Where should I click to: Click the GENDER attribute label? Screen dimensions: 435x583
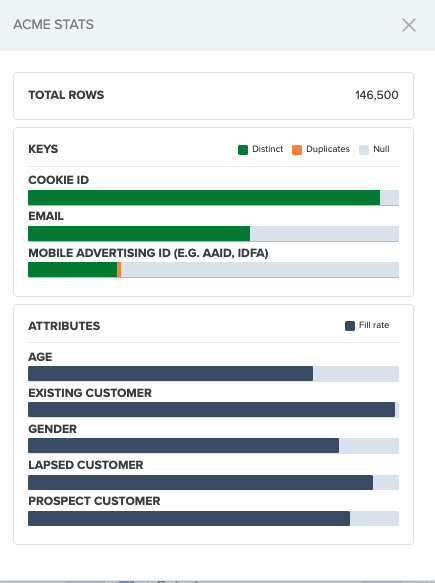pyautogui.click(x=52, y=429)
